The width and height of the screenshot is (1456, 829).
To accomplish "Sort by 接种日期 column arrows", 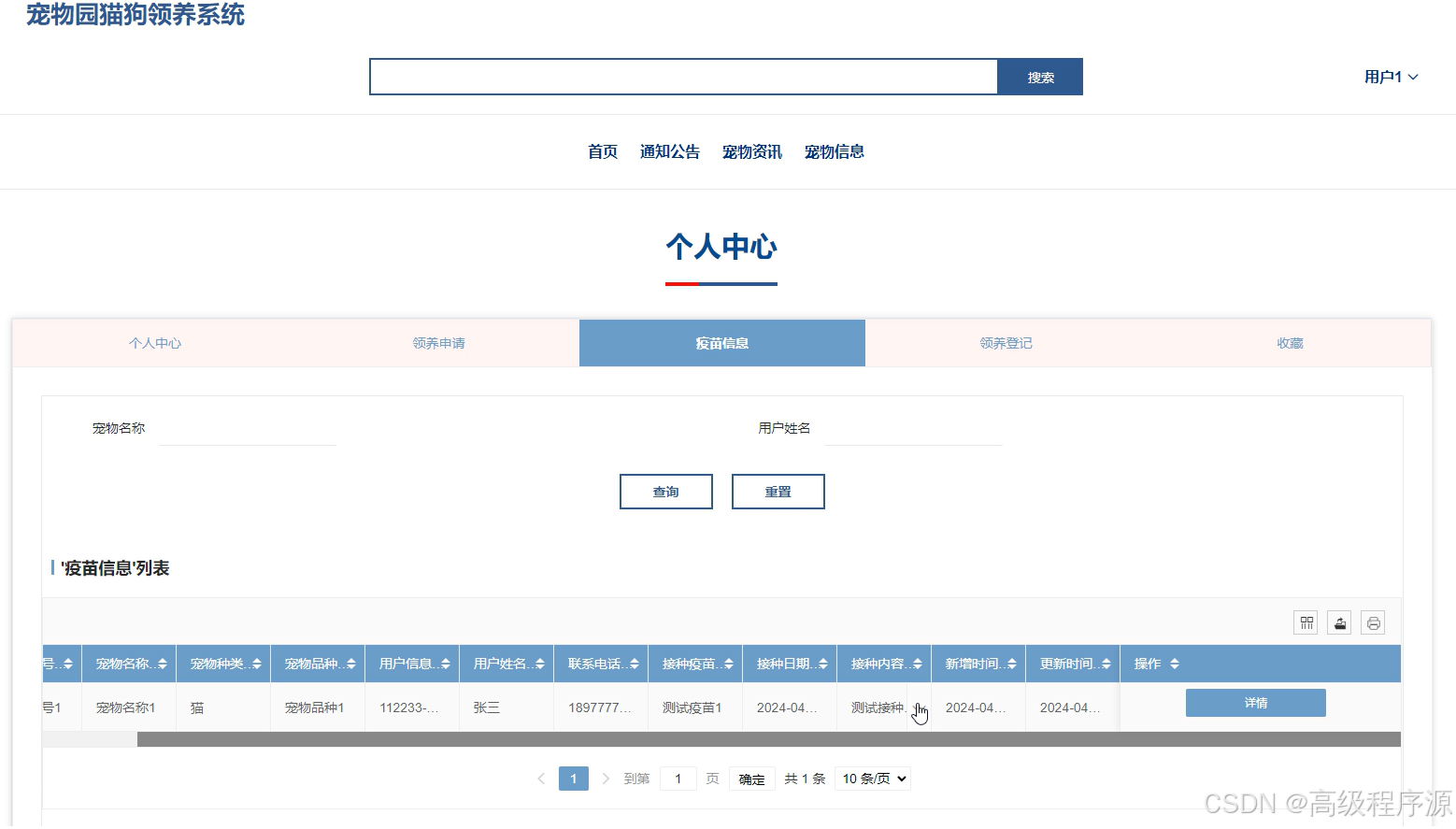I will (823, 664).
